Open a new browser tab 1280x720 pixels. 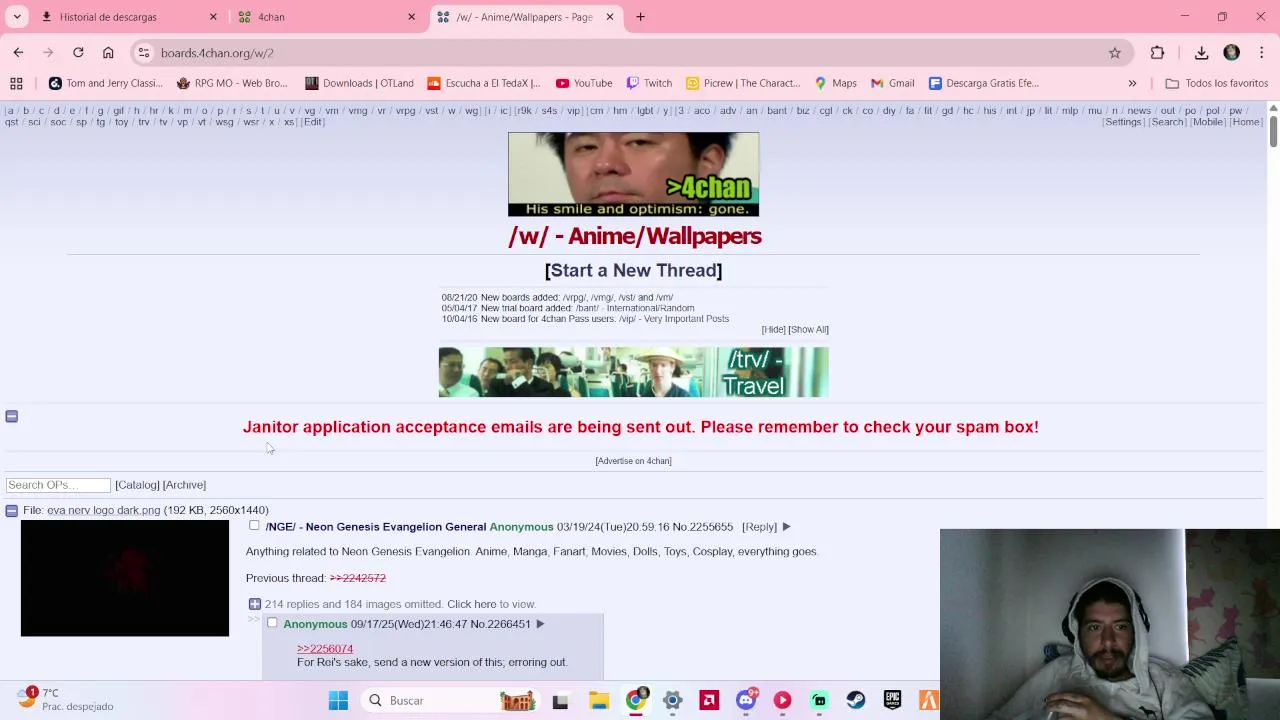point(640,17)
